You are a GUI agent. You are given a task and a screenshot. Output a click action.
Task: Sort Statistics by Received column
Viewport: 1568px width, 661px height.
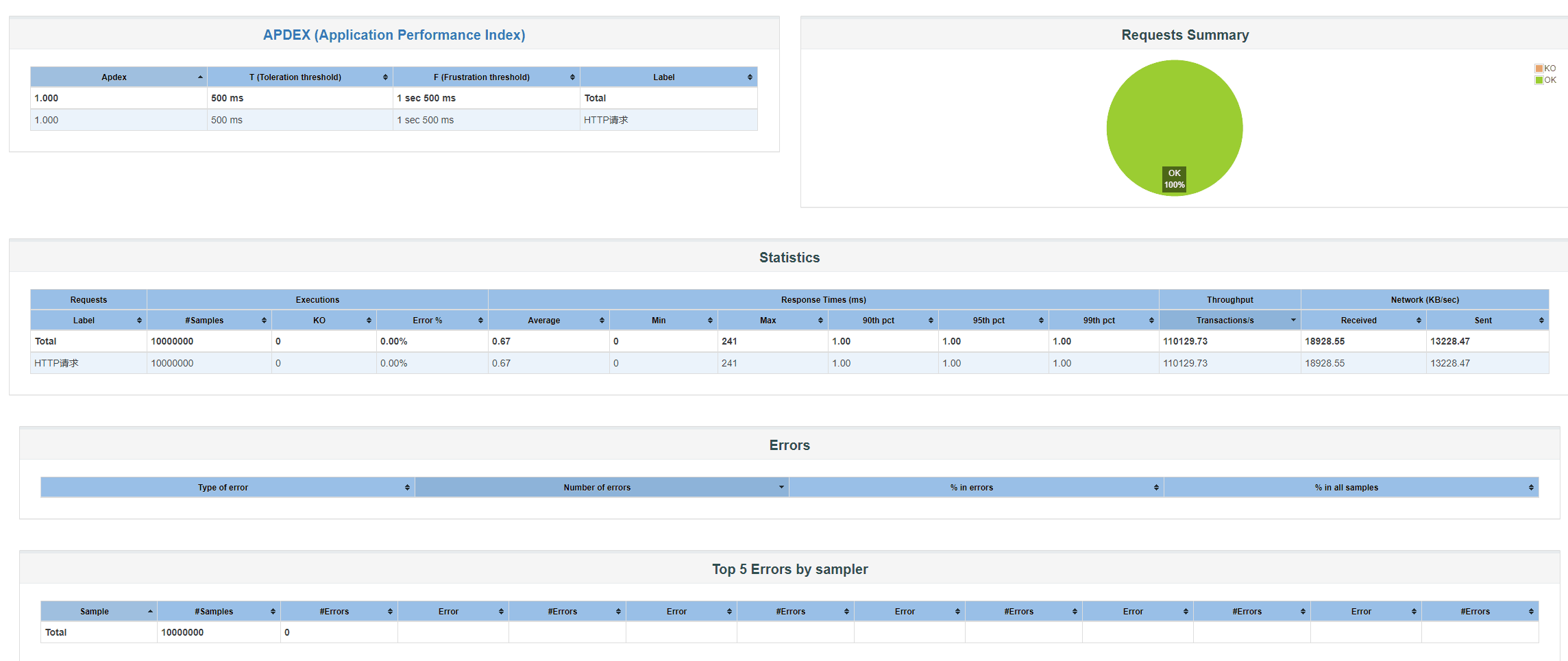pos(1364,320)
